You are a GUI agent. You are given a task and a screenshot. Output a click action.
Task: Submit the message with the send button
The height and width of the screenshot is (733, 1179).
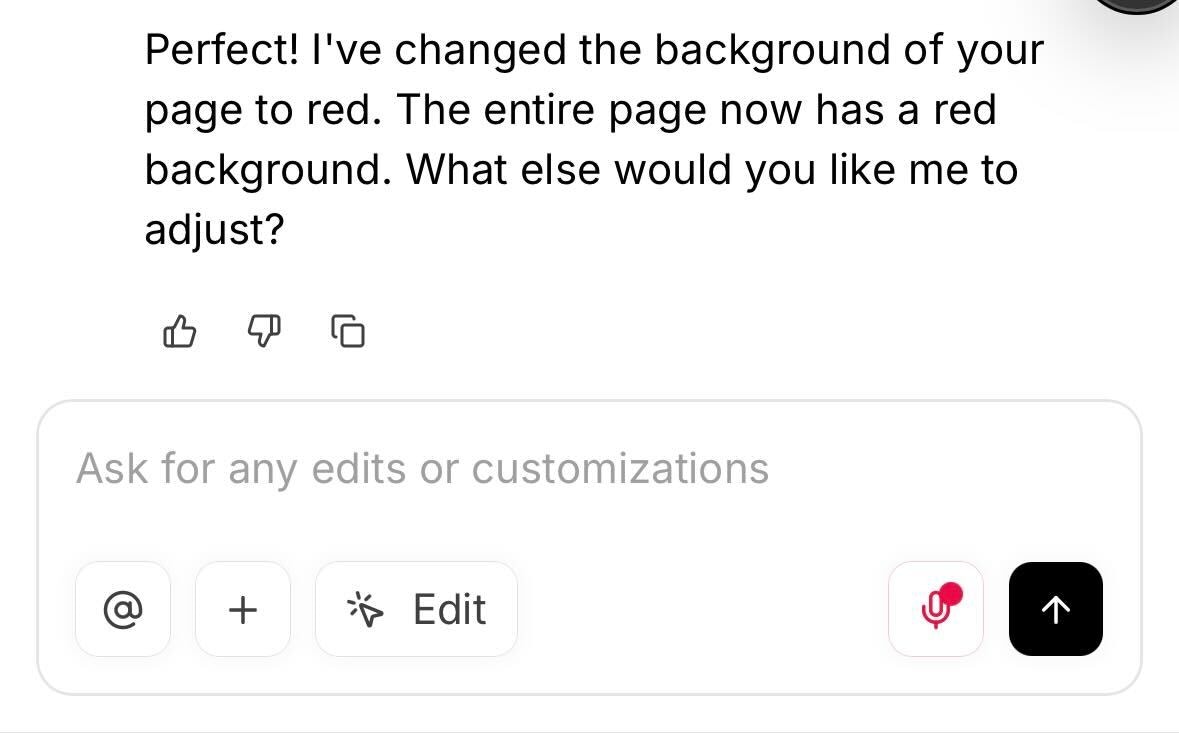[x=1055, y=609]
